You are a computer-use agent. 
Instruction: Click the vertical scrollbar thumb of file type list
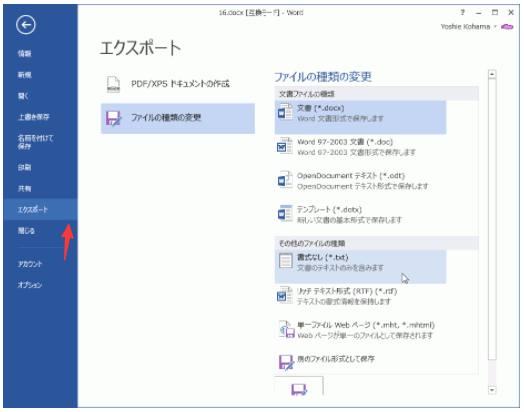click(492, 219)
